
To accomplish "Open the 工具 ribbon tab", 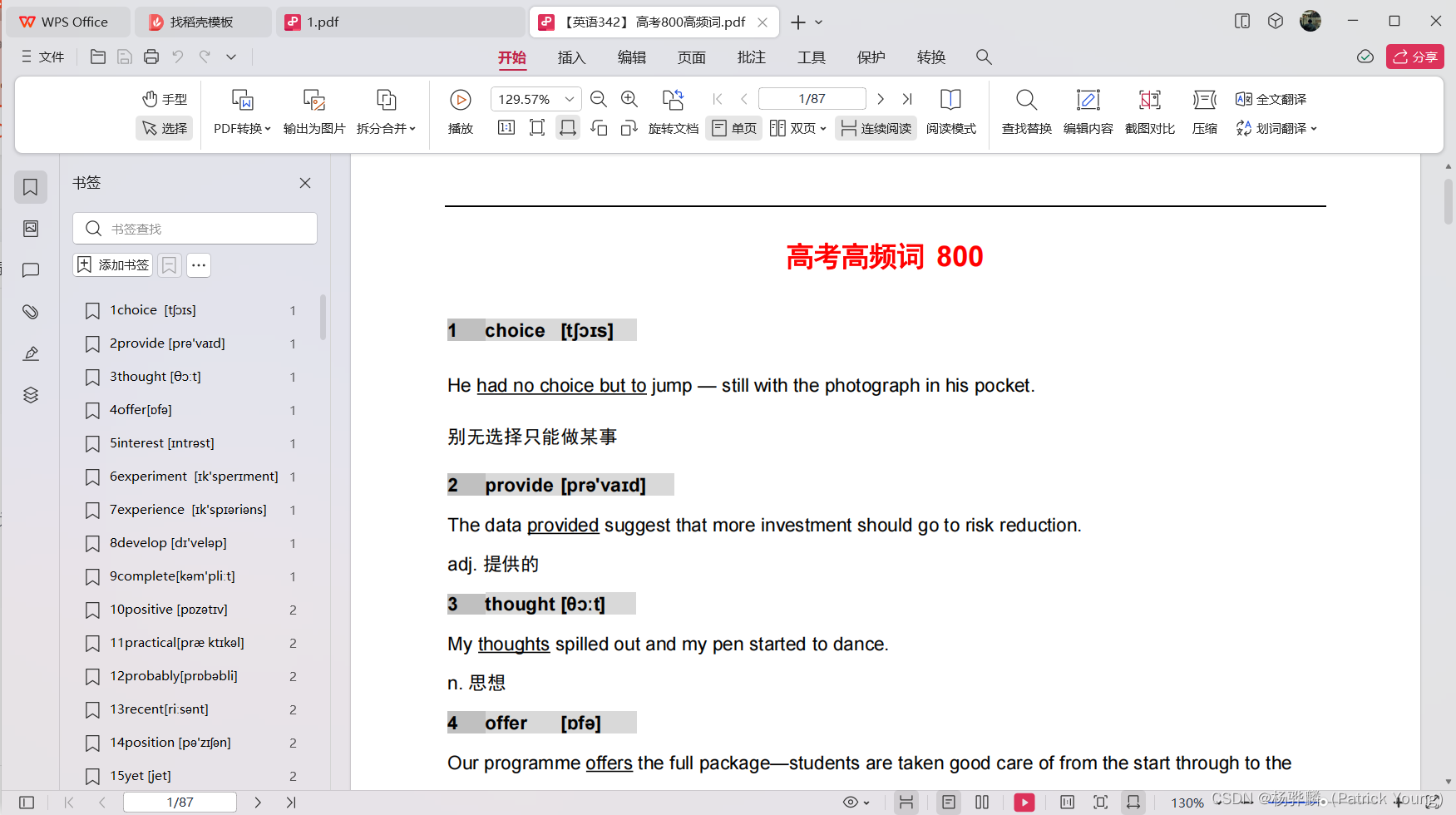I will (x=811, y=57).
